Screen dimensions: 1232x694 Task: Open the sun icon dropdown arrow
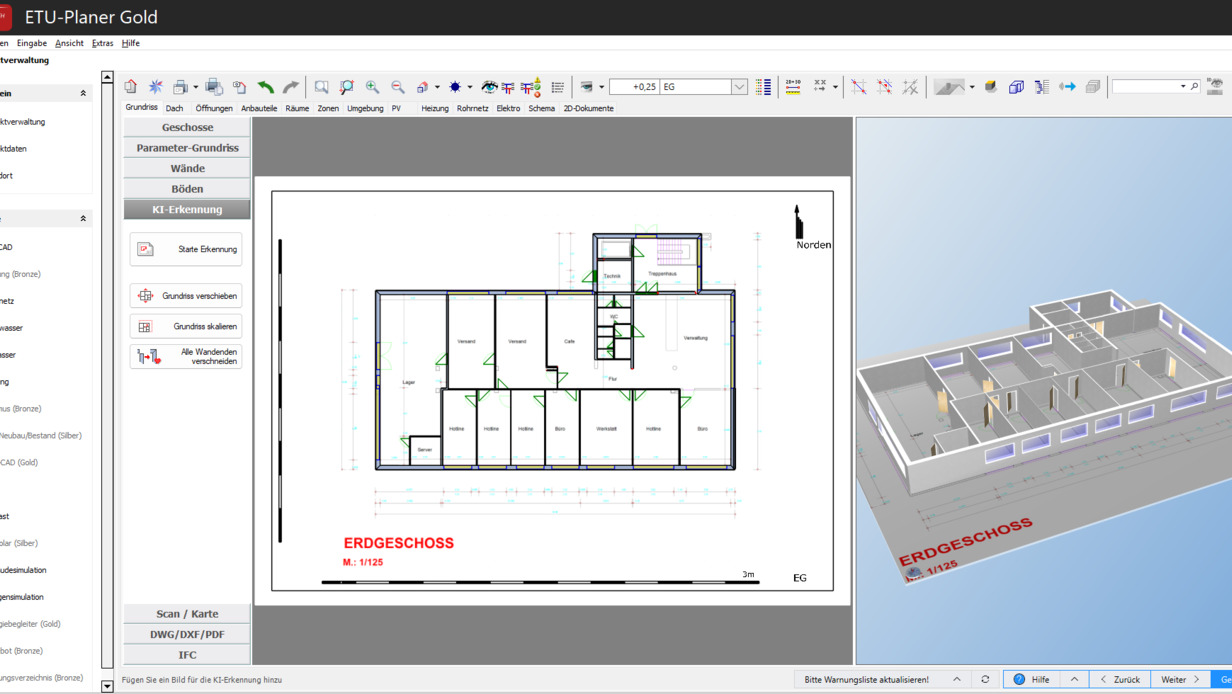[469, 87]
